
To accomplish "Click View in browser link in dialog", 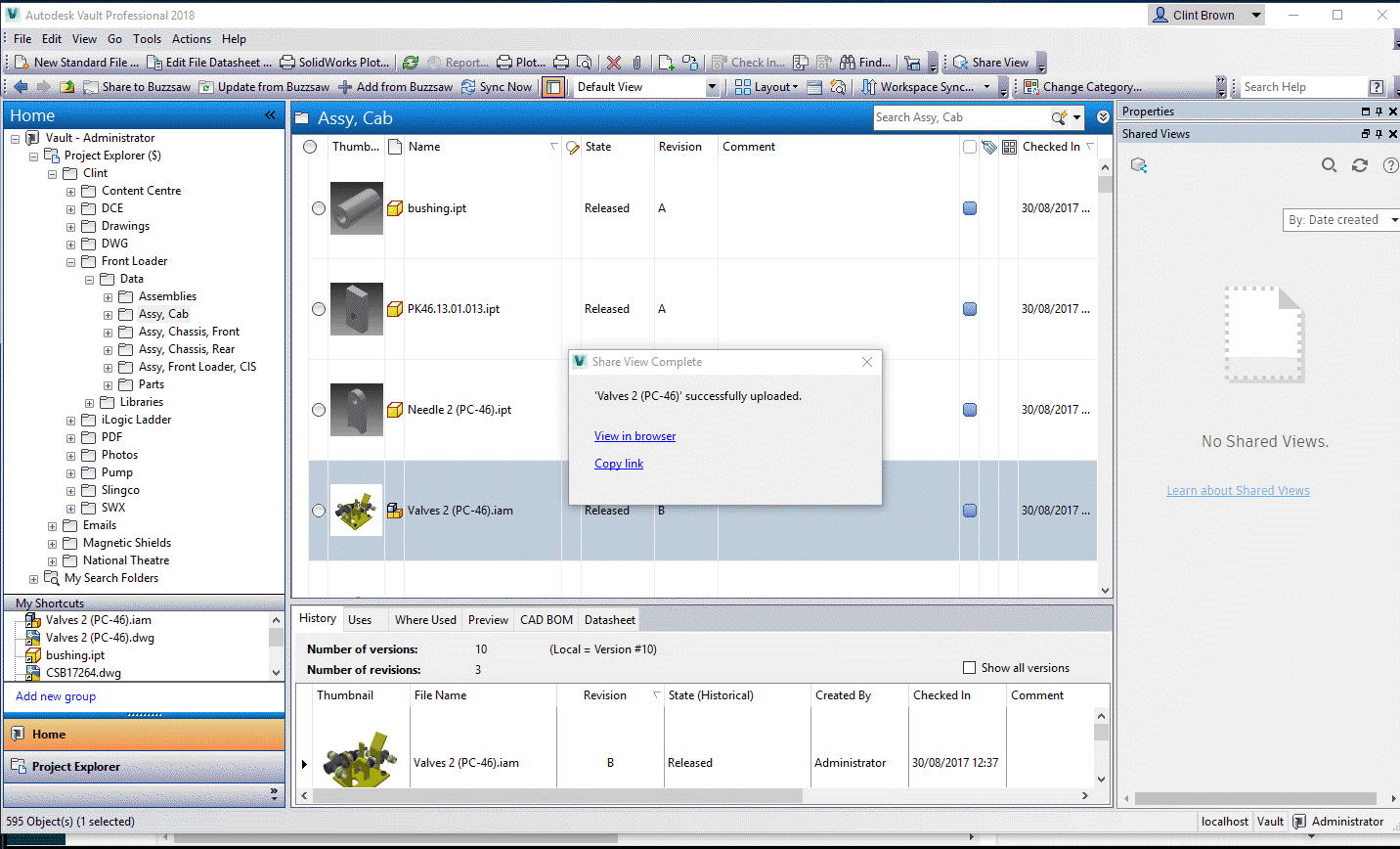I will pos(634,436).
